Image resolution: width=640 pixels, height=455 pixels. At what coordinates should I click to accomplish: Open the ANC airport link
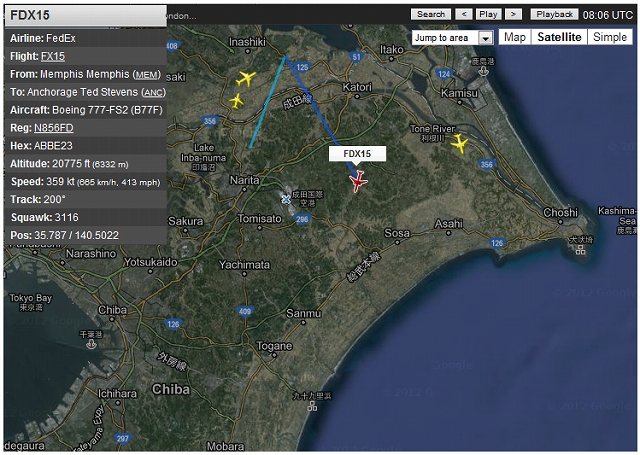click(x=153, y=93)
